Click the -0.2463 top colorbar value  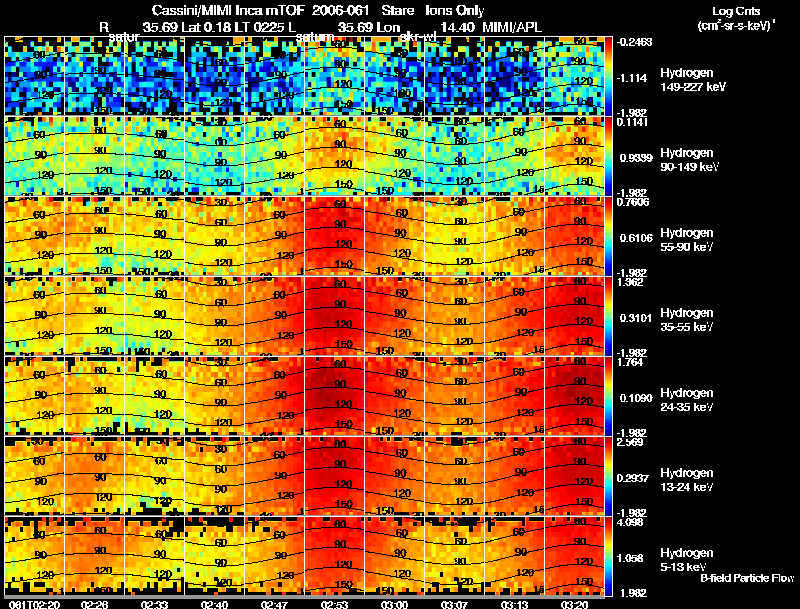tap(636, 42)
